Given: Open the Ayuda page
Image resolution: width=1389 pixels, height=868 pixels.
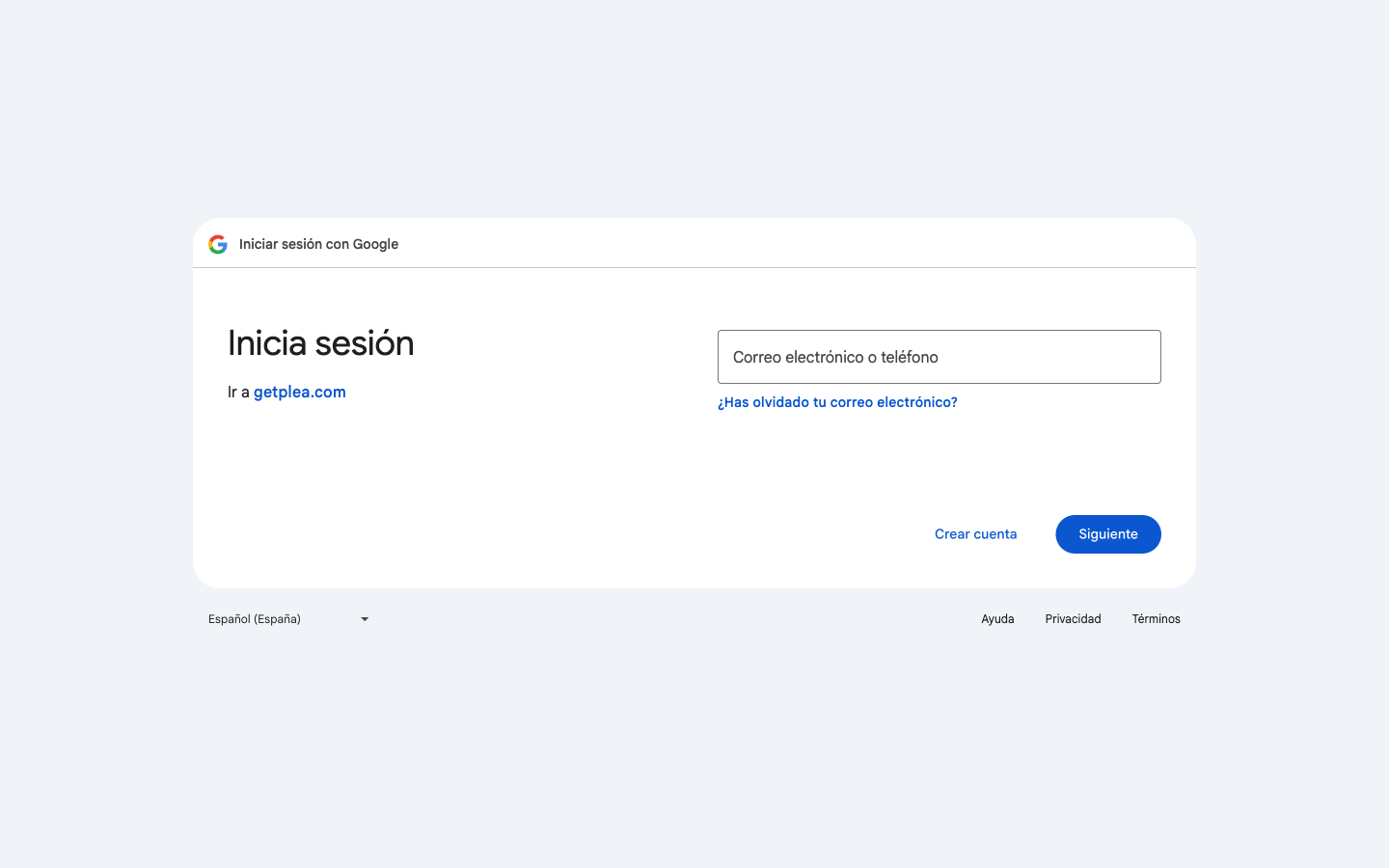Looking at the screenshot, I should [x=997, y=619].
